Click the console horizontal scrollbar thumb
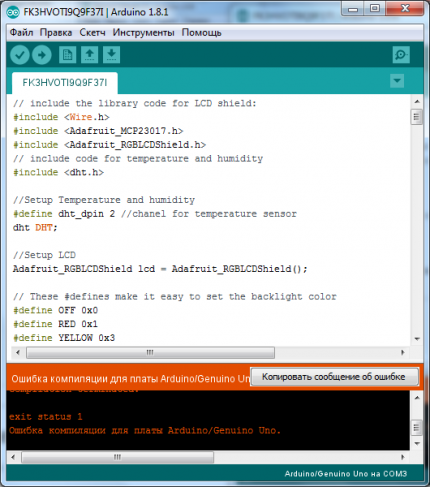430x487 pixels. (117, 457)
